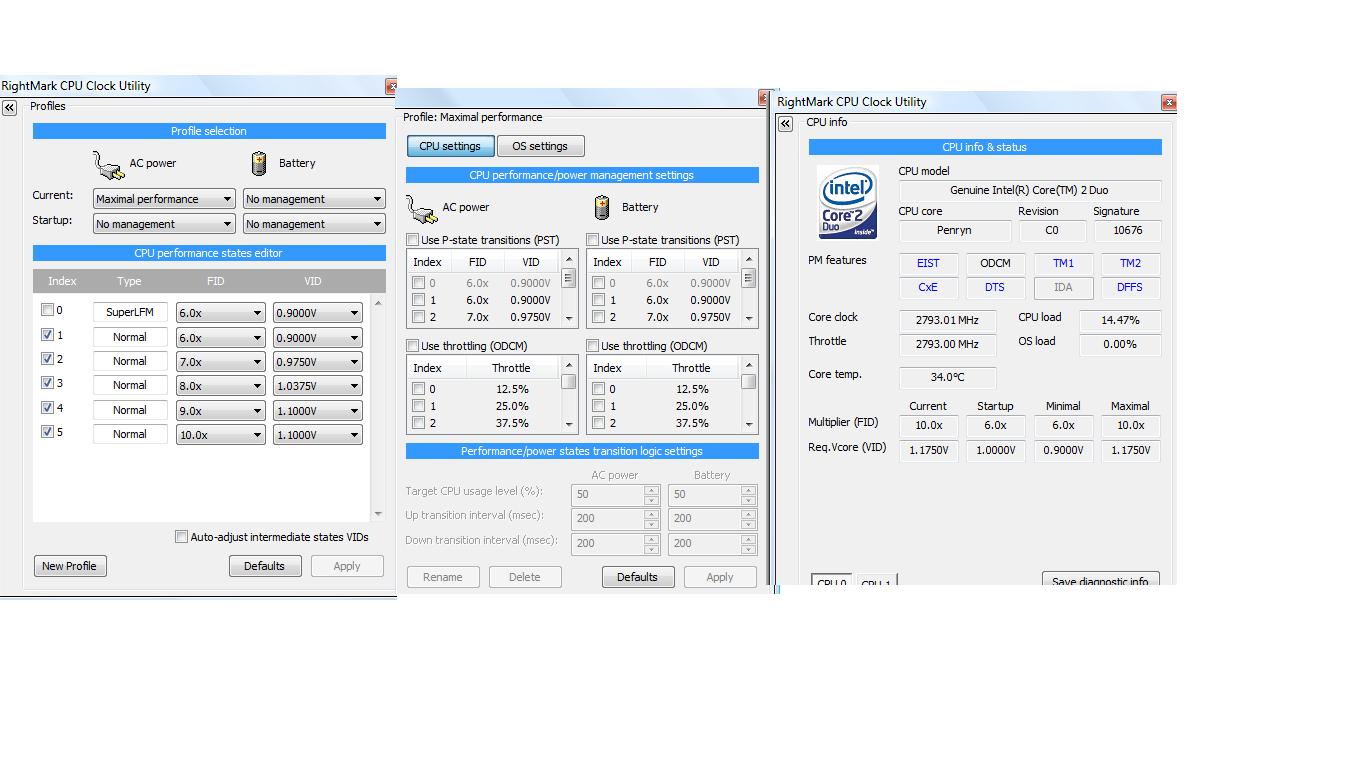Open FID dropdown showing 9.0x
Screen dimensions: 1366x768
220,411
